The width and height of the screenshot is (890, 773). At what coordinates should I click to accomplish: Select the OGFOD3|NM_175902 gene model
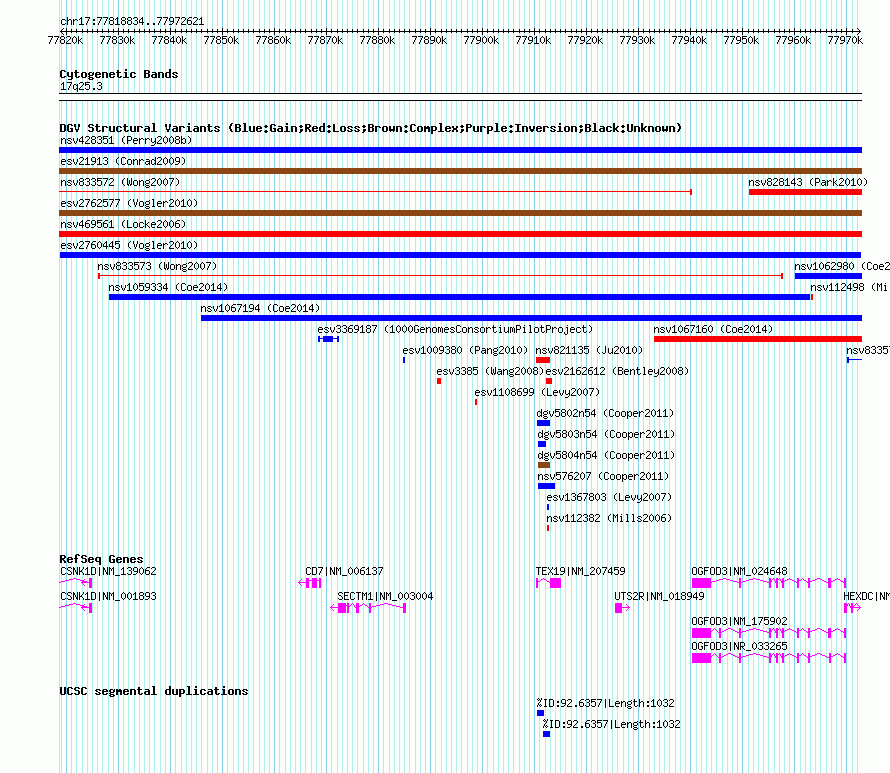click(769, 633)
